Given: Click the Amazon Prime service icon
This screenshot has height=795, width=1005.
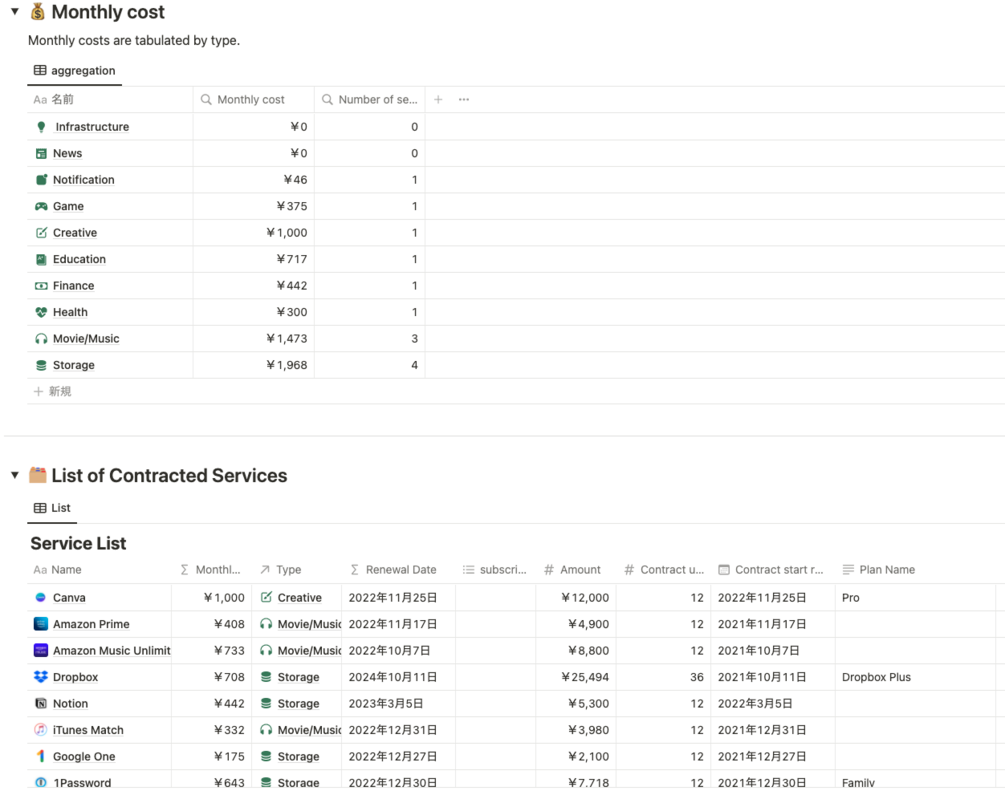Looking at the screenshot, I should pyautogui.click(x=40, y=624).
